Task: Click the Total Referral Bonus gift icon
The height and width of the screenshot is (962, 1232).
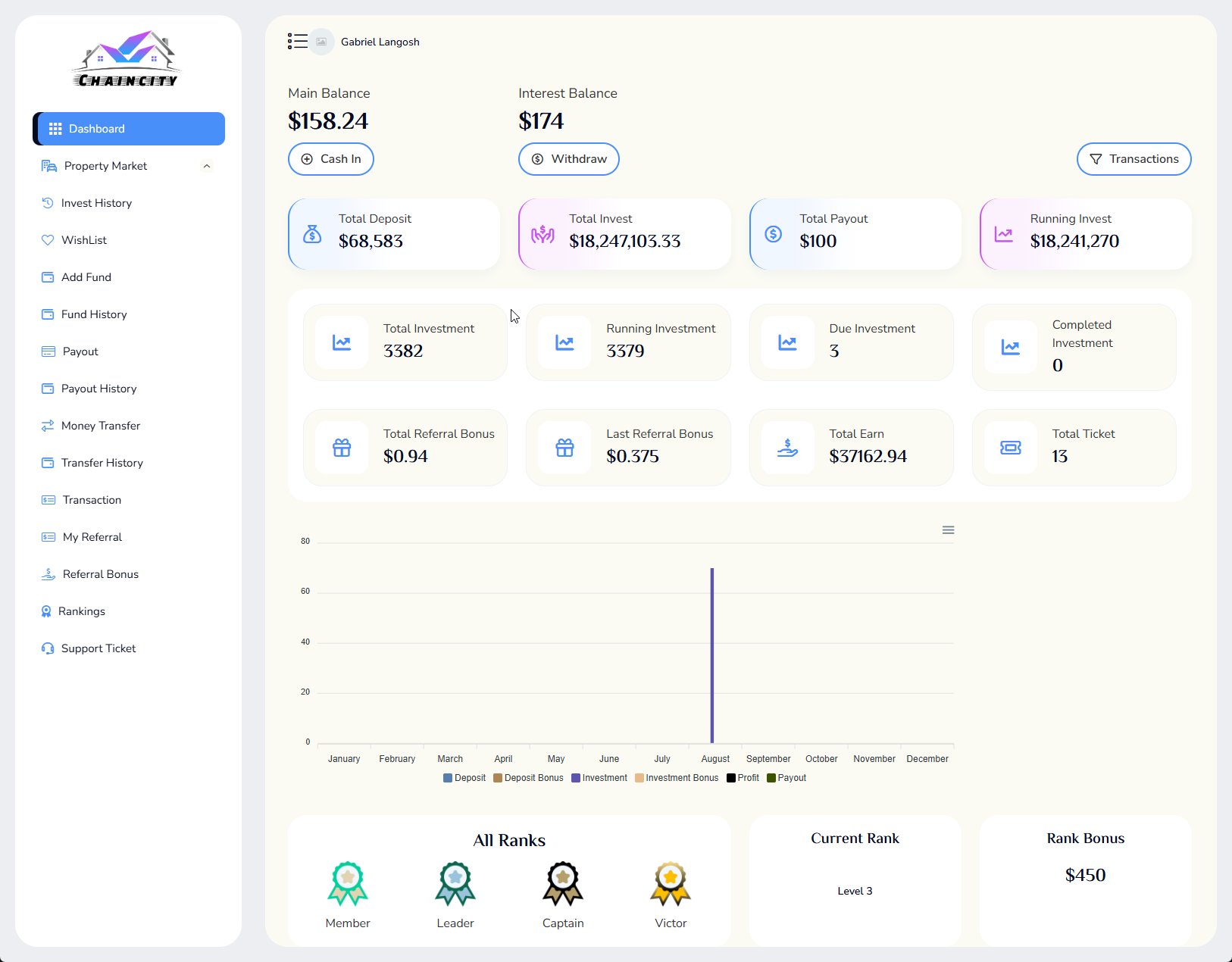Action: coord(342,448)
